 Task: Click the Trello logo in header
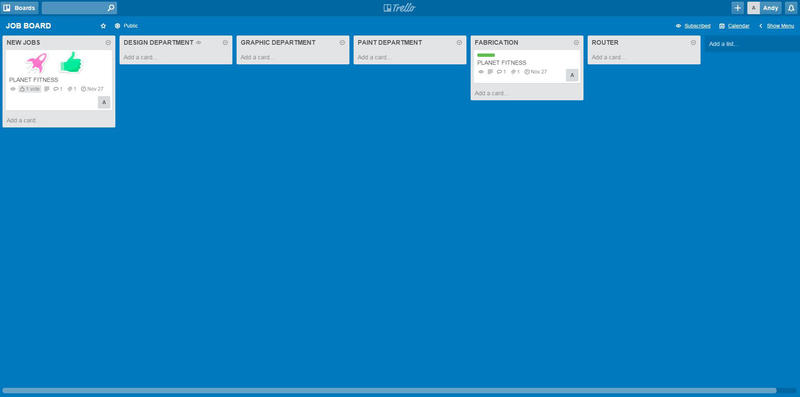399,8
